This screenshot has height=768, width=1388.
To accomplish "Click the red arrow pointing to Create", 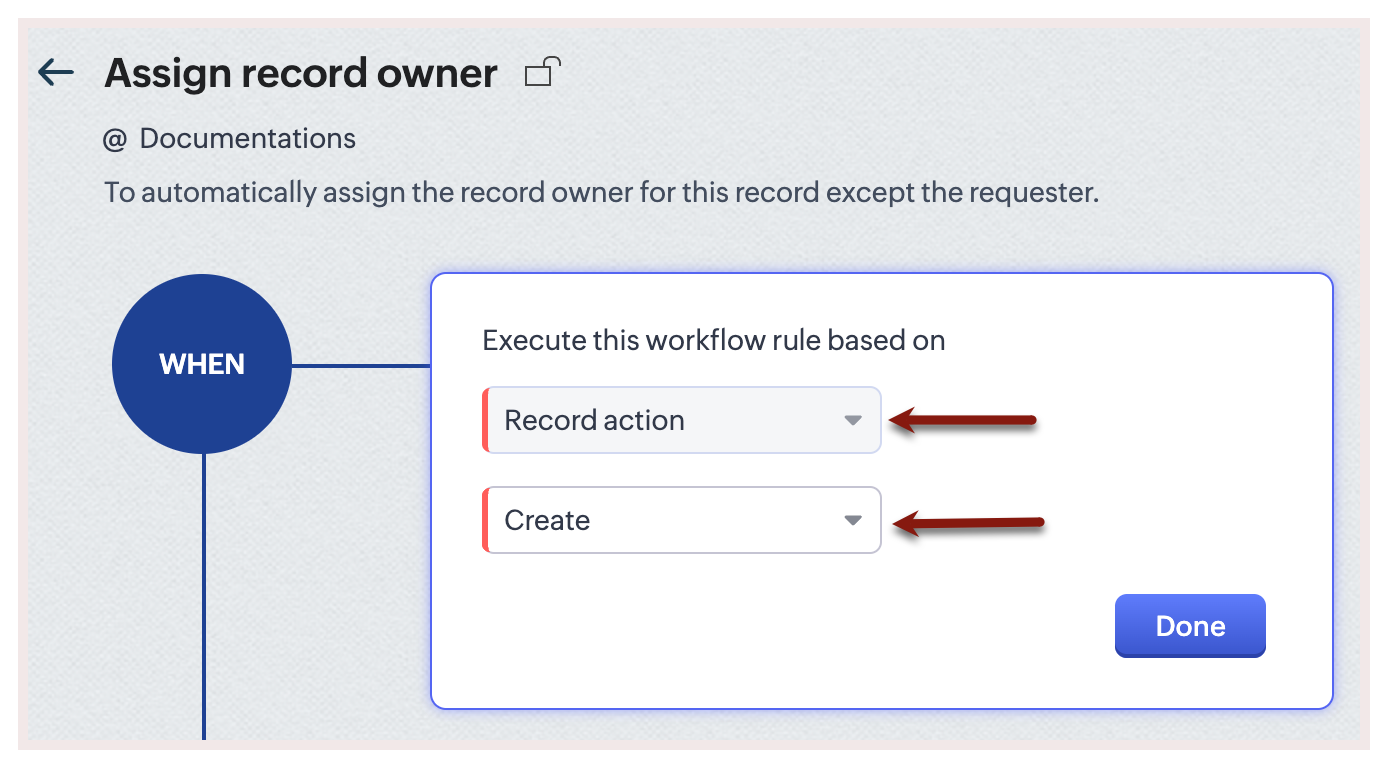I will point(967,522).
